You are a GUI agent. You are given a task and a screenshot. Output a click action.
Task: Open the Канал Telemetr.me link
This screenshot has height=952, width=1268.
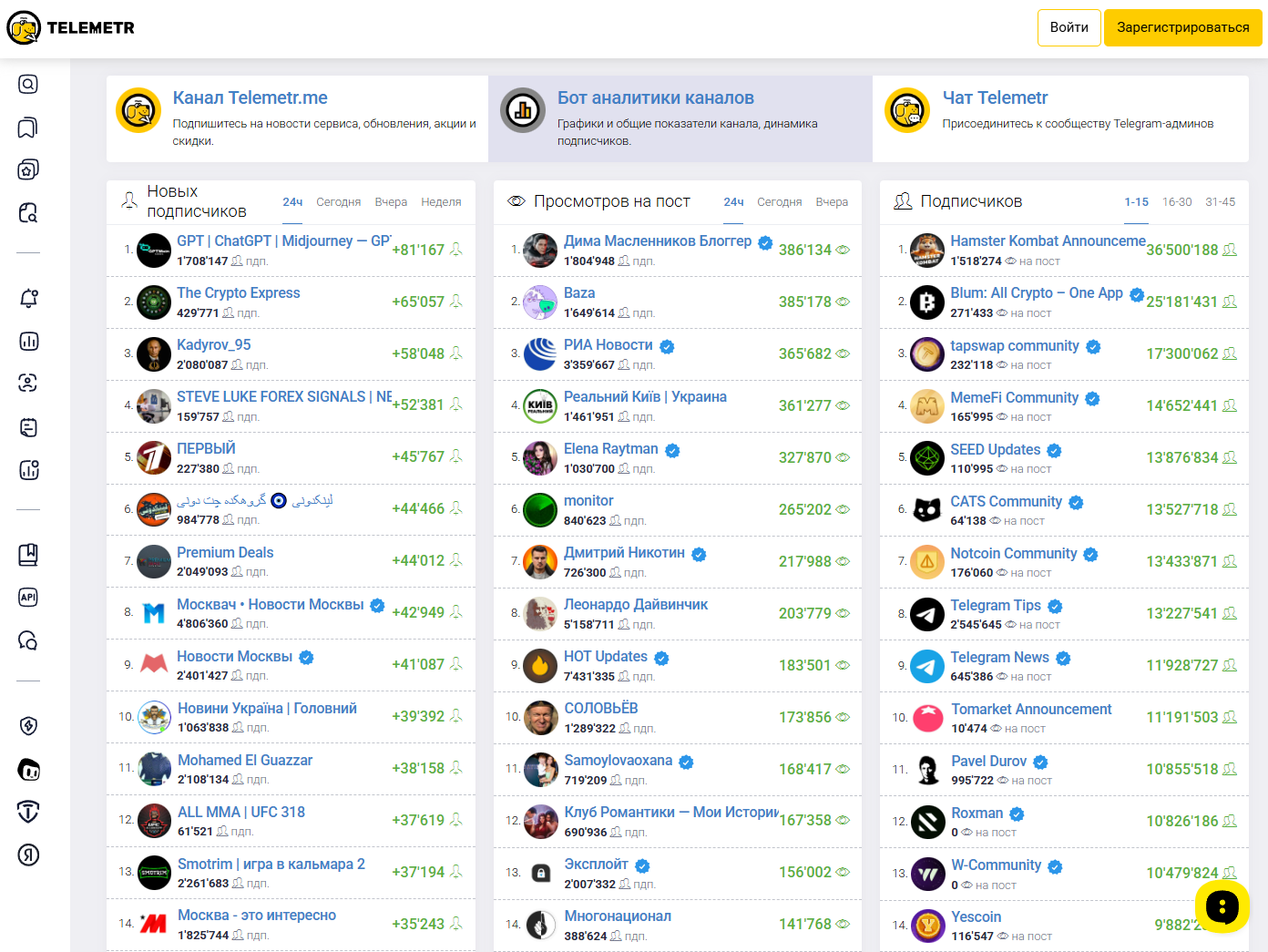250,97
